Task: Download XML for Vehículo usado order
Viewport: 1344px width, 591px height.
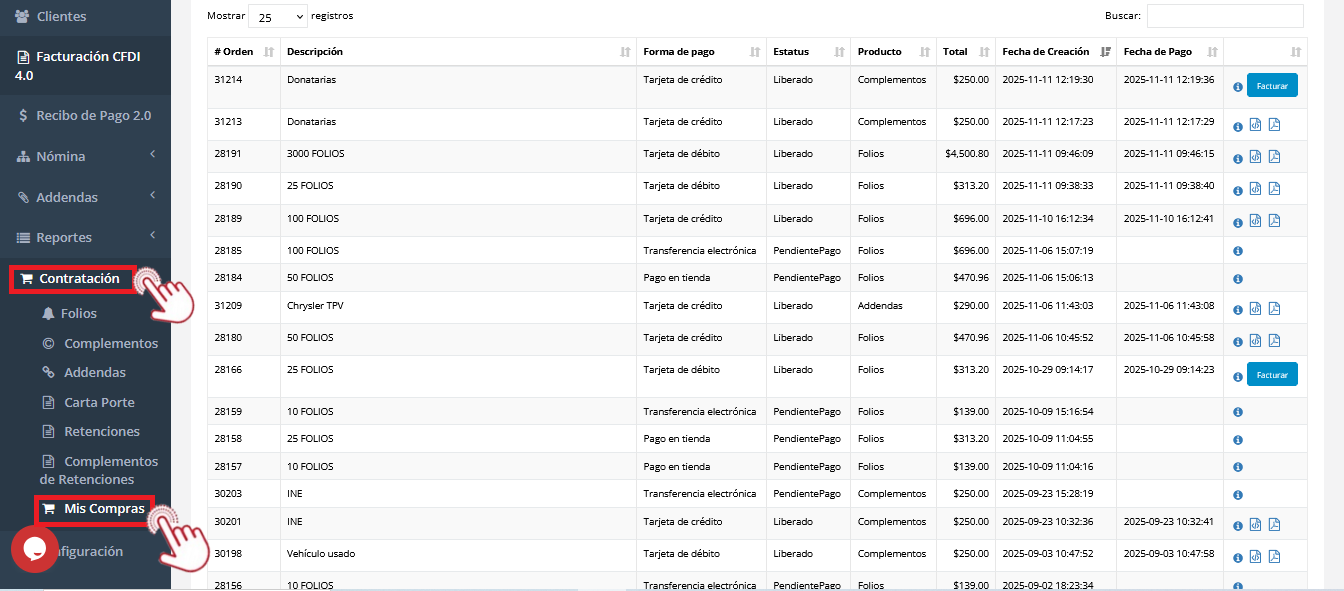Action: (1256, 556)
